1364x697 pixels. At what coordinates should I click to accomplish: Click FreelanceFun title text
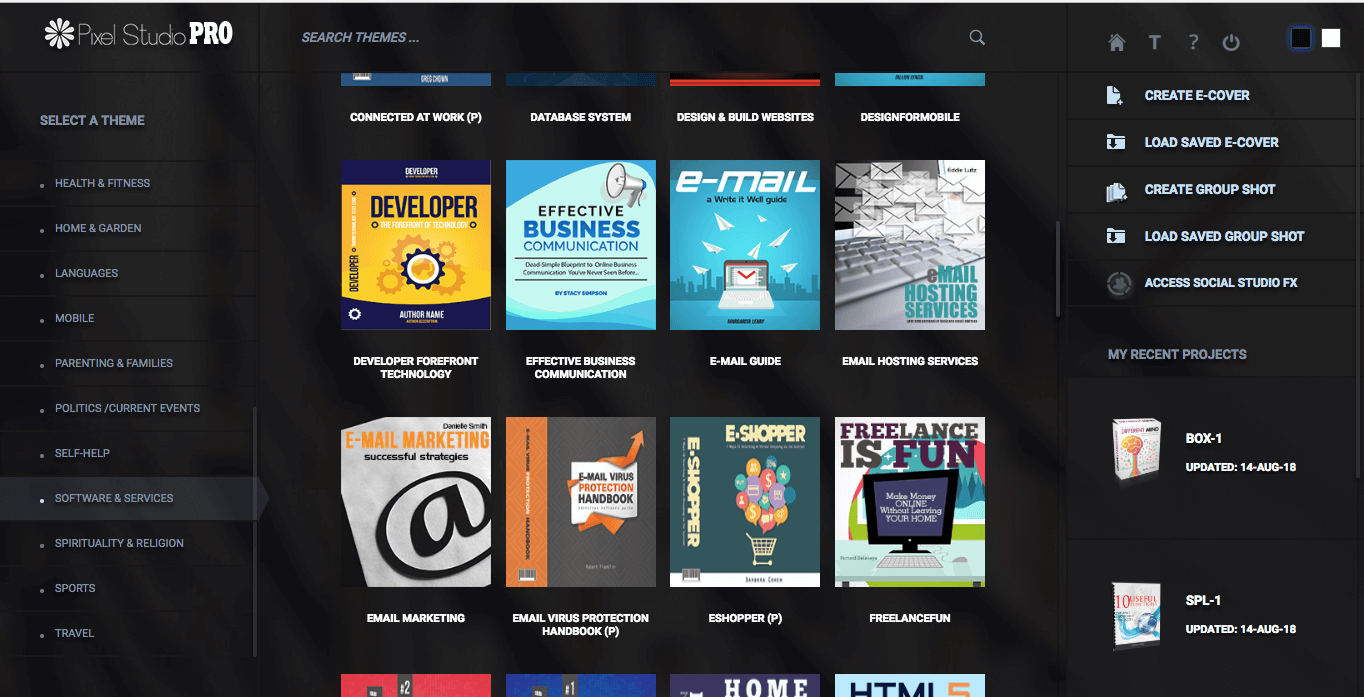coord(910,618)
